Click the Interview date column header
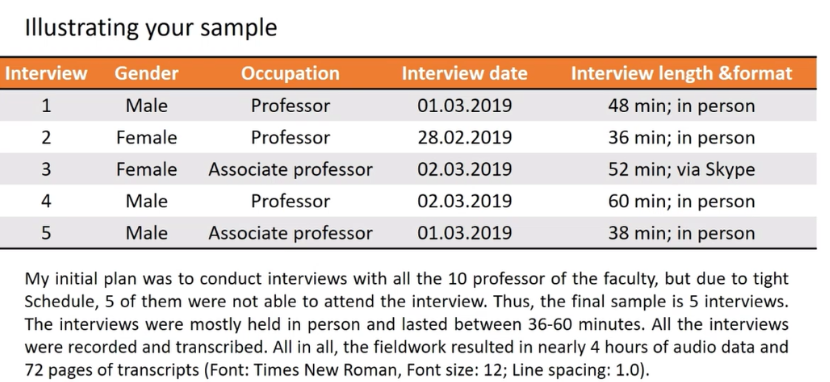 click(464, 73)
